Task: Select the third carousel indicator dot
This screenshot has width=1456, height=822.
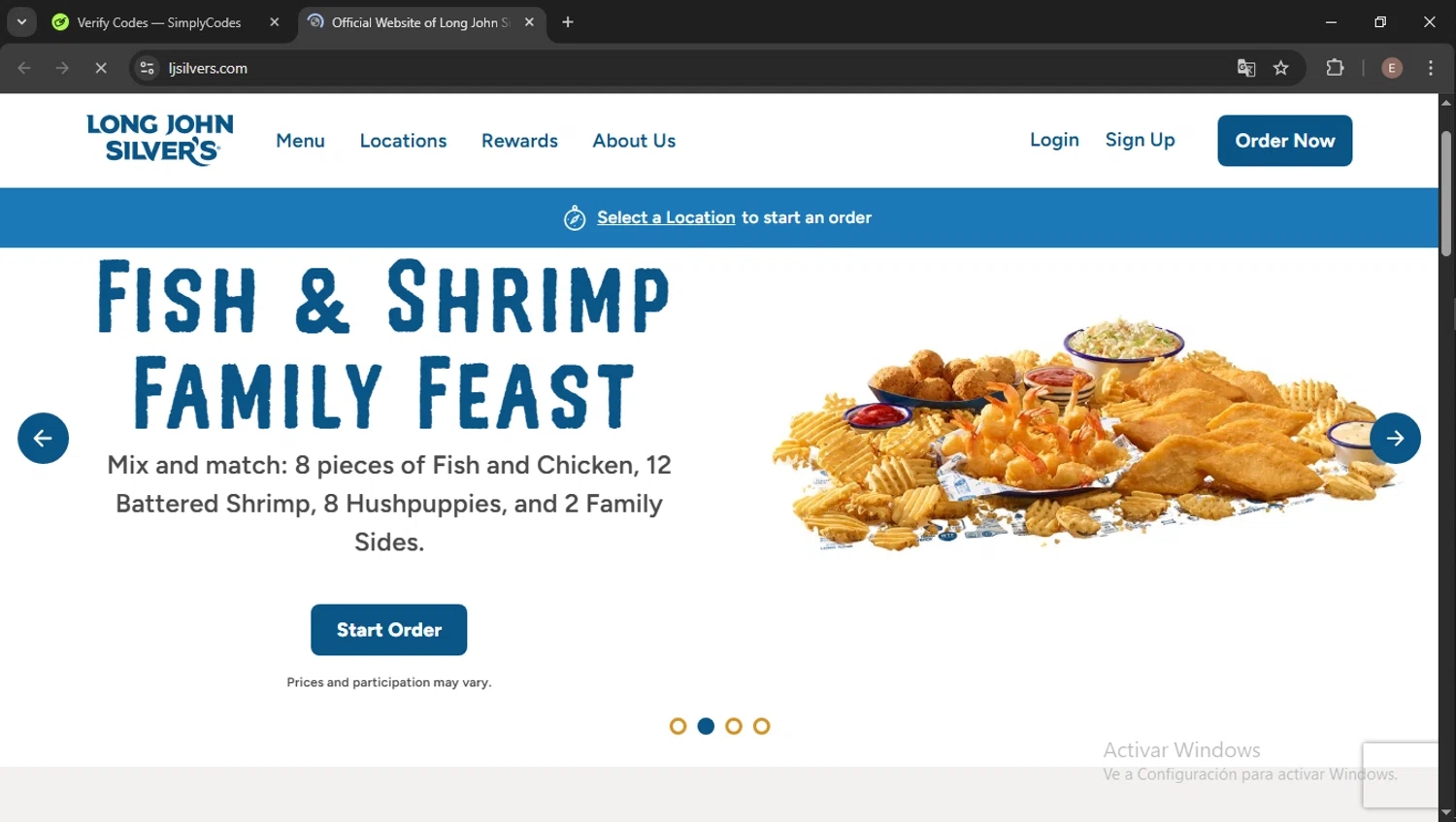Action: (734, 726)
